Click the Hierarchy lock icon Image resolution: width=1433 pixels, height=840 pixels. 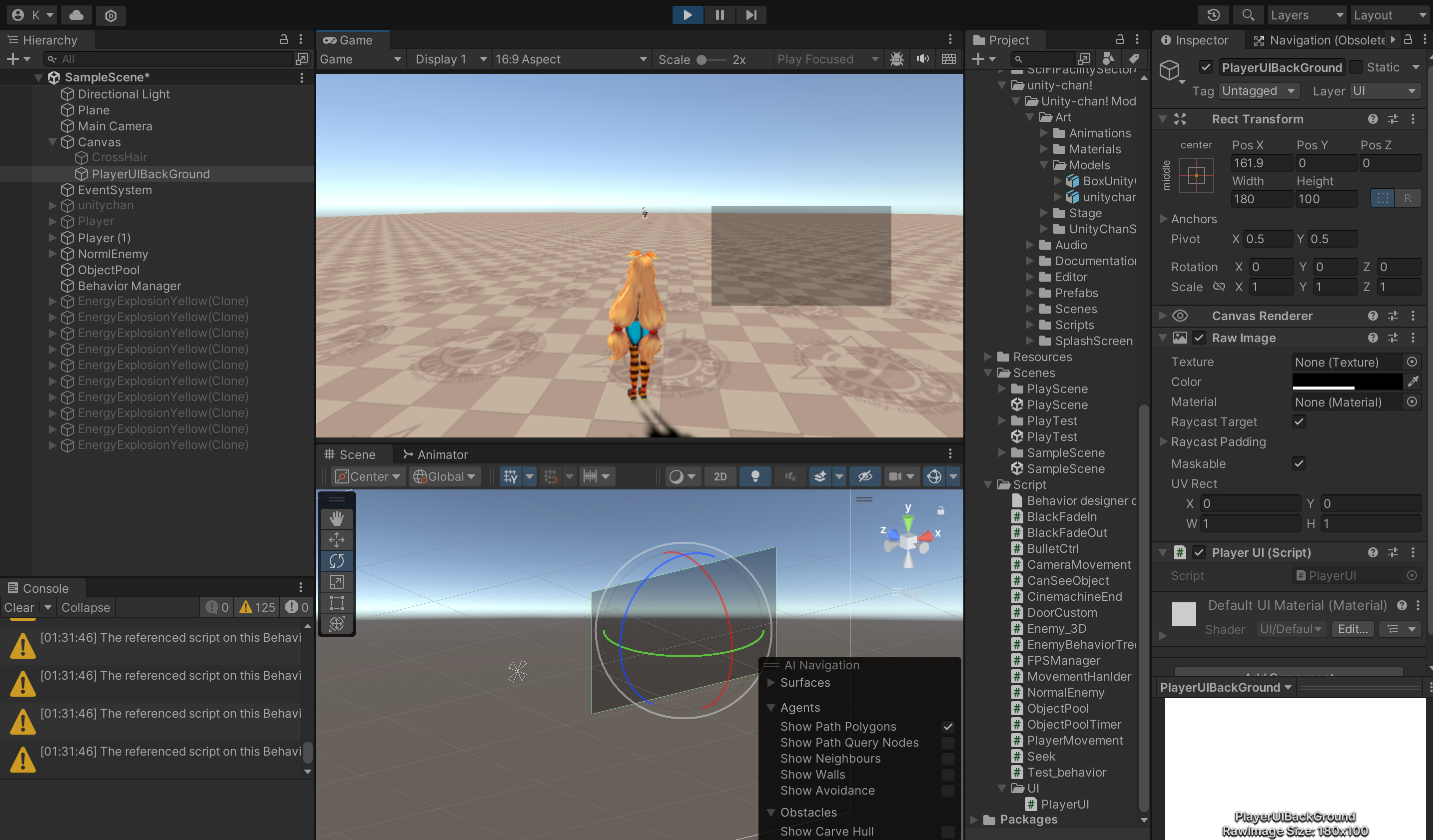[283, 39]
